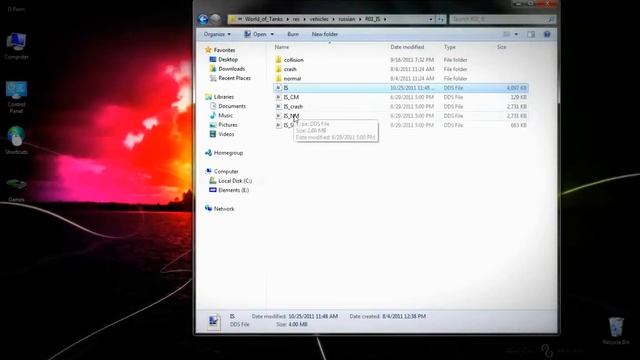This screenshot has width=640, height=360.
Task: Click the crash folder icon
Action: coord(278,69)
